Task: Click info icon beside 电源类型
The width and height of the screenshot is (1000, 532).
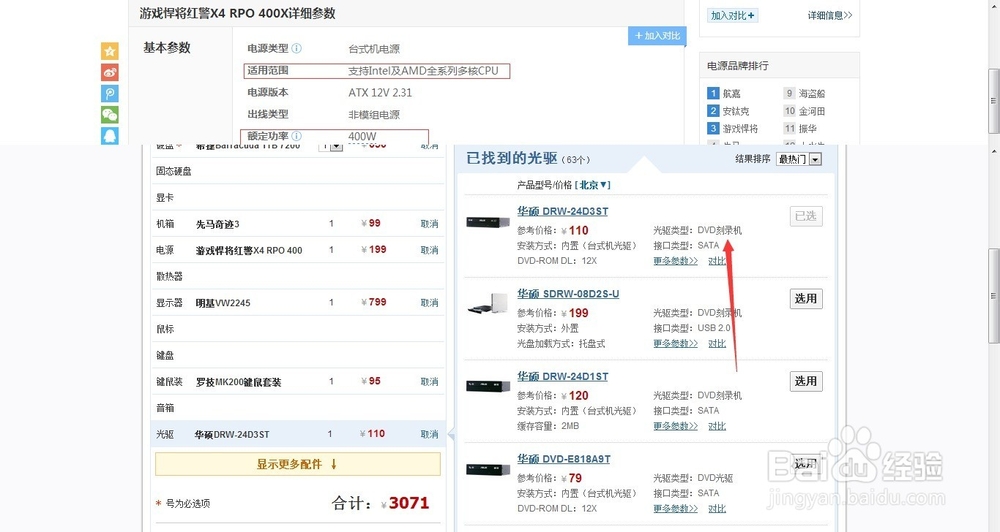Action: click(x=297, y=48)
